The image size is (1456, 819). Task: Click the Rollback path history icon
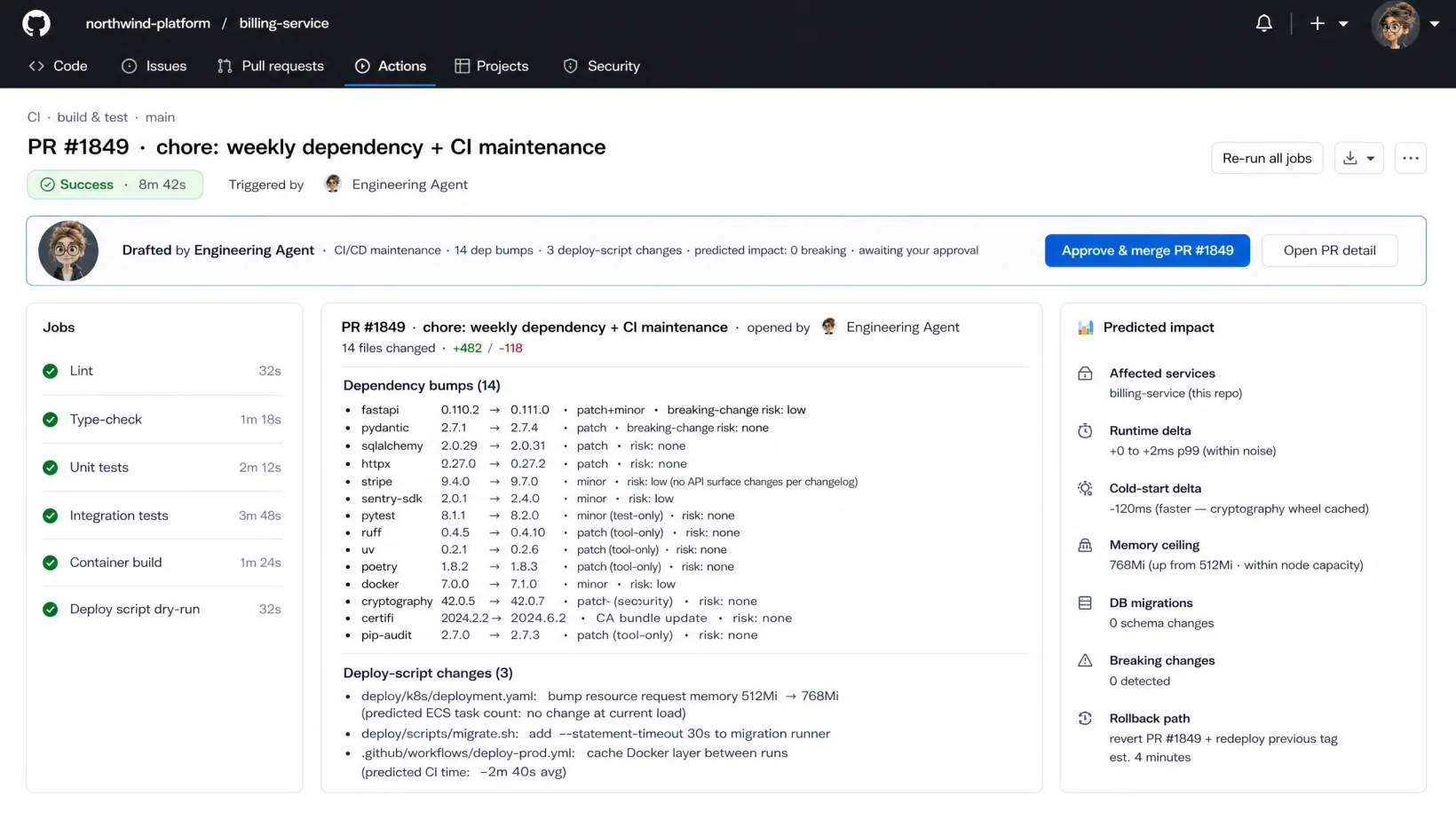pos(1085,719)
